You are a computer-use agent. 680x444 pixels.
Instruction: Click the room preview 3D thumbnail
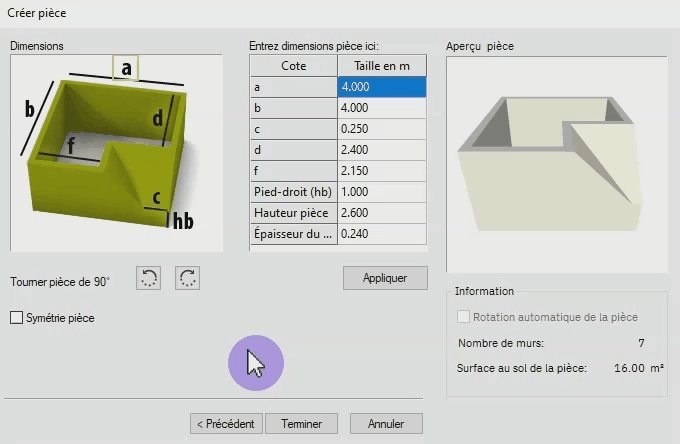tap(557, 164)
